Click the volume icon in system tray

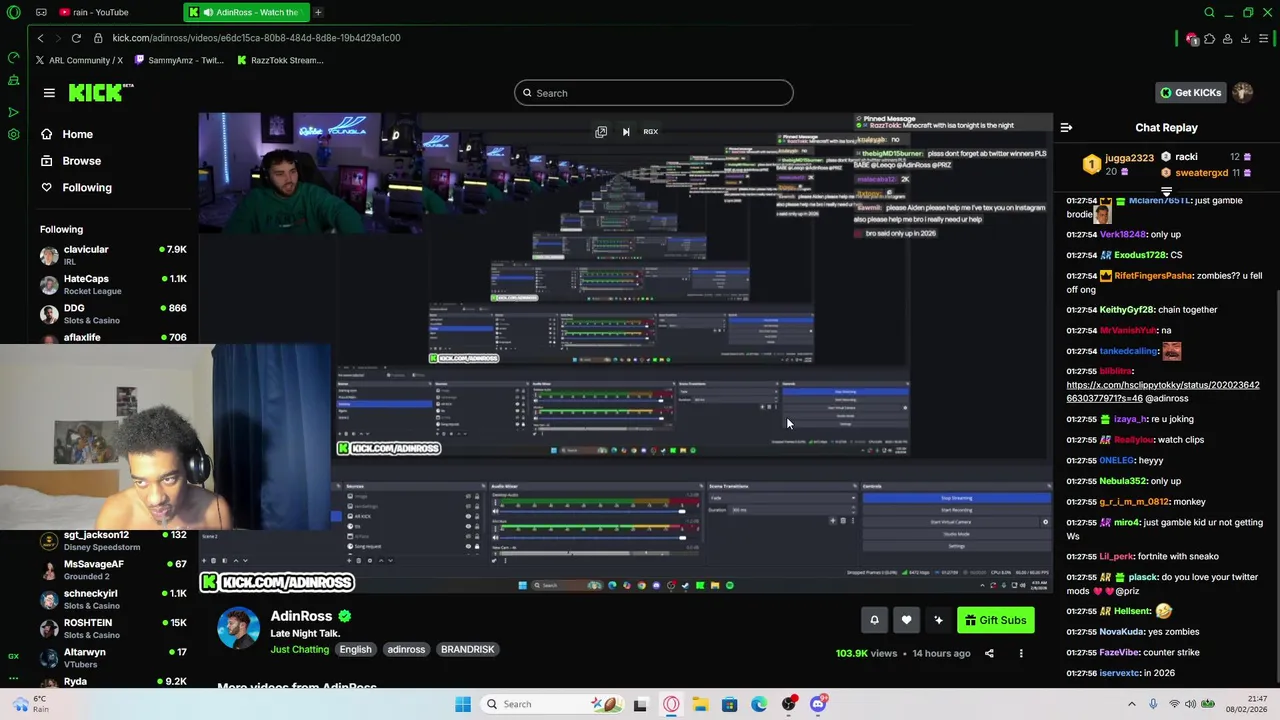[1191, 704]
